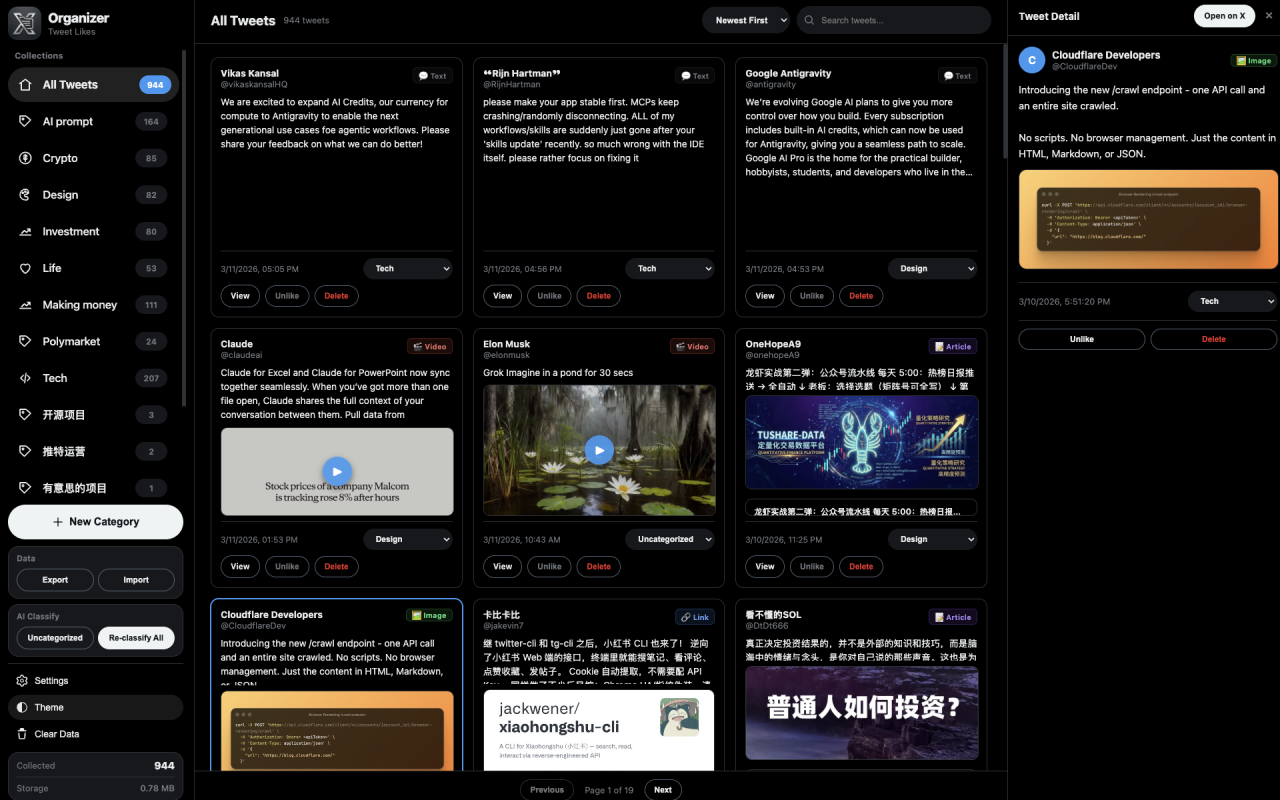Select the home icon for All Tweets
This screenshot has width=1280, height=800.
point(25,85)
